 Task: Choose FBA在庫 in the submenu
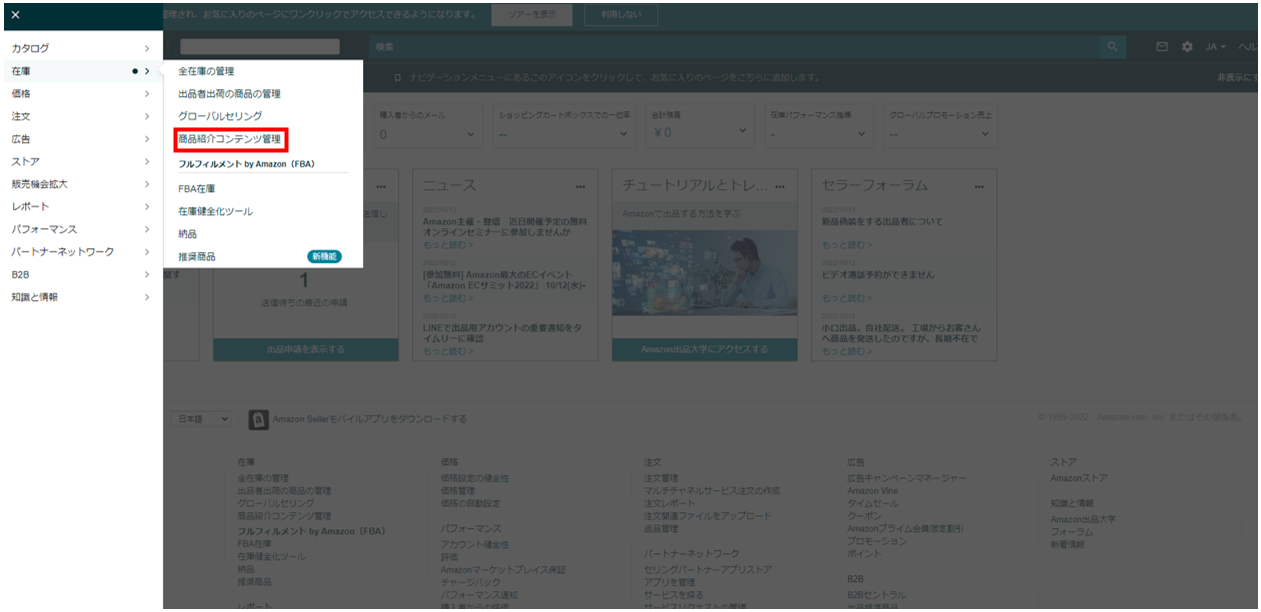197,188
